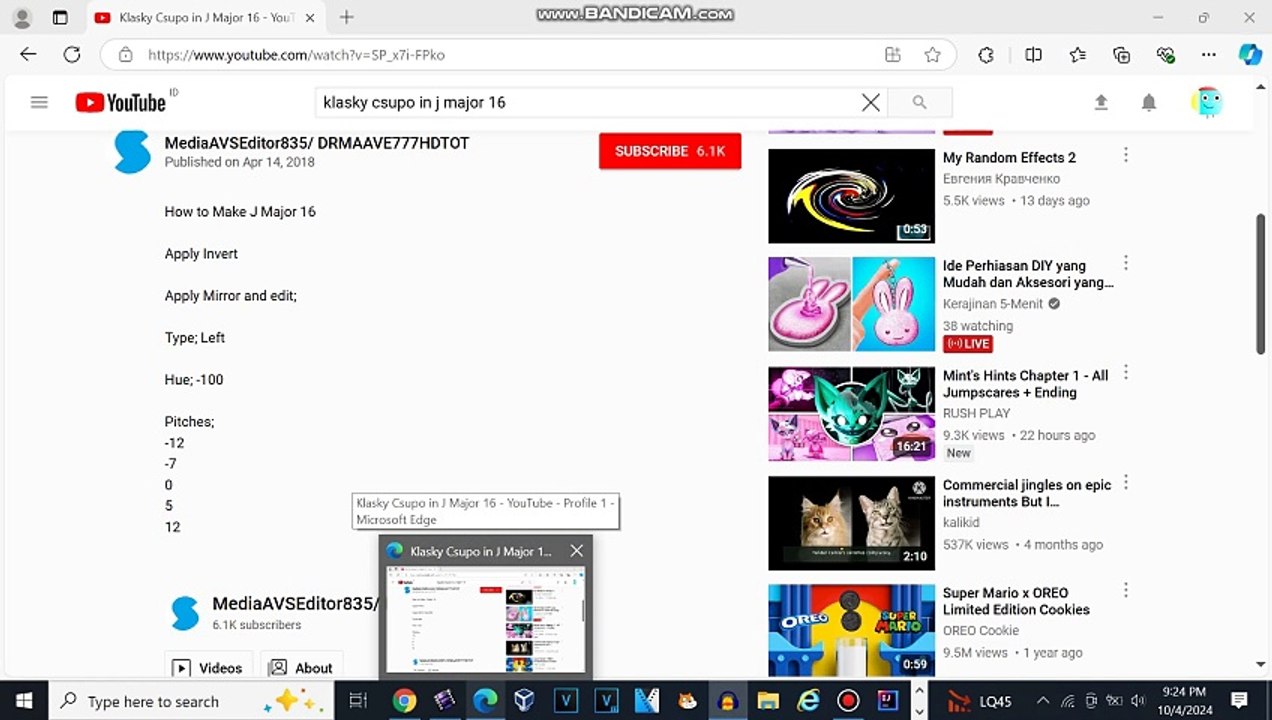The height and width of the screenshot is (720, 1272).
Task: Open Browser essentials heart icon
Action: click(1165, 55)
